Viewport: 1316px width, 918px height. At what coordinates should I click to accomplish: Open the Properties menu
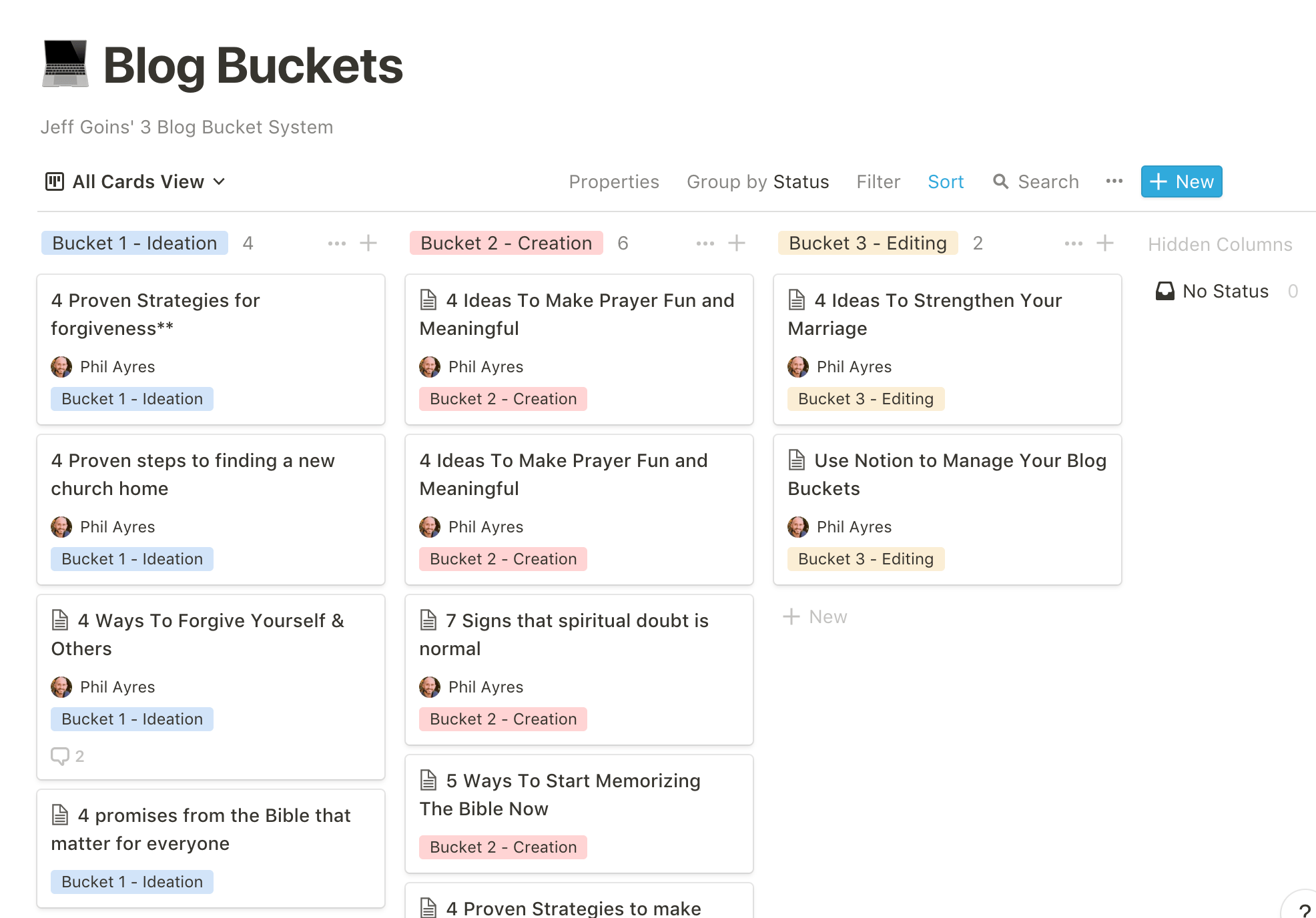(x=613, y=181)
